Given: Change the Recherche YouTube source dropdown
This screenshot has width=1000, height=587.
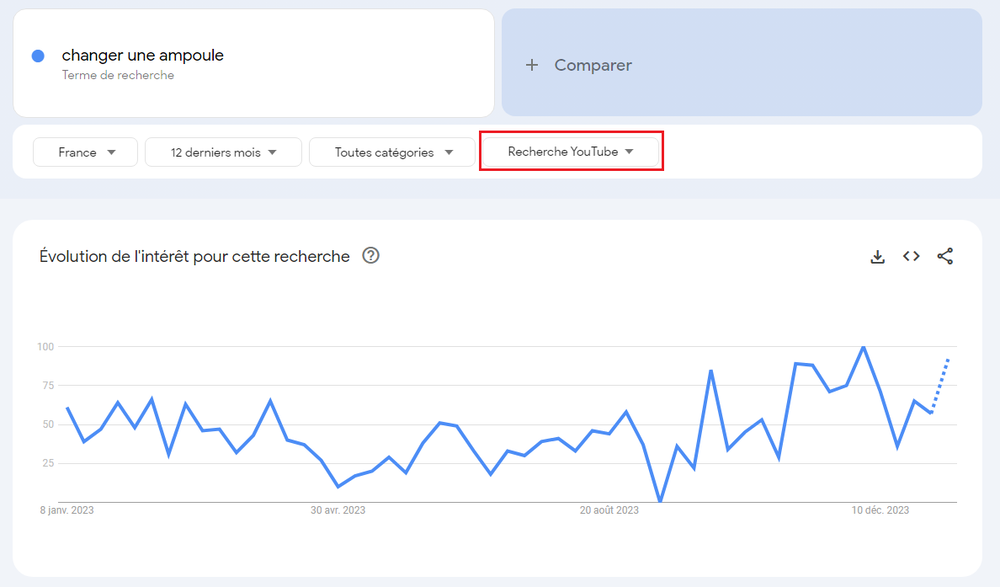Looking at the screenshot, I should point(571,152).
